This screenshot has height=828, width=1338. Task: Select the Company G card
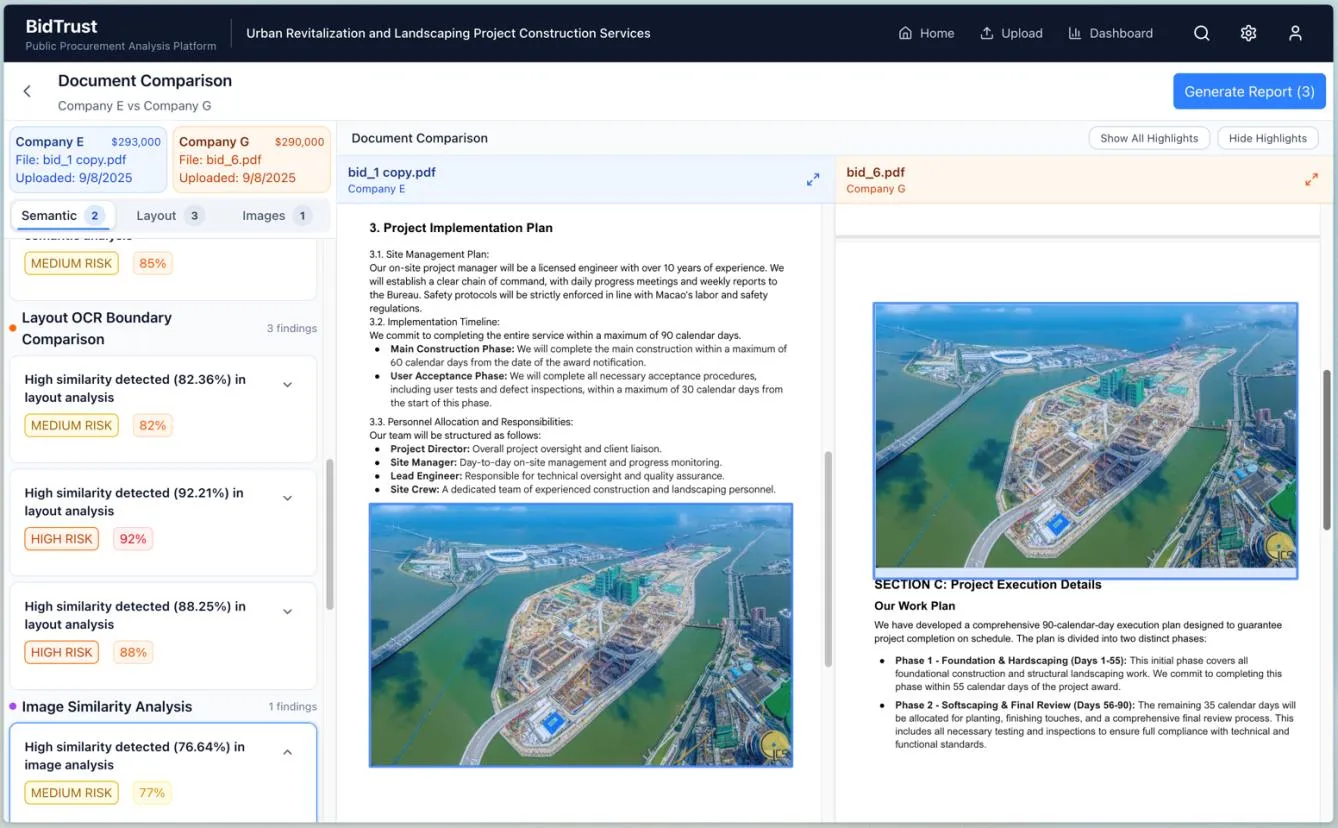252,159
